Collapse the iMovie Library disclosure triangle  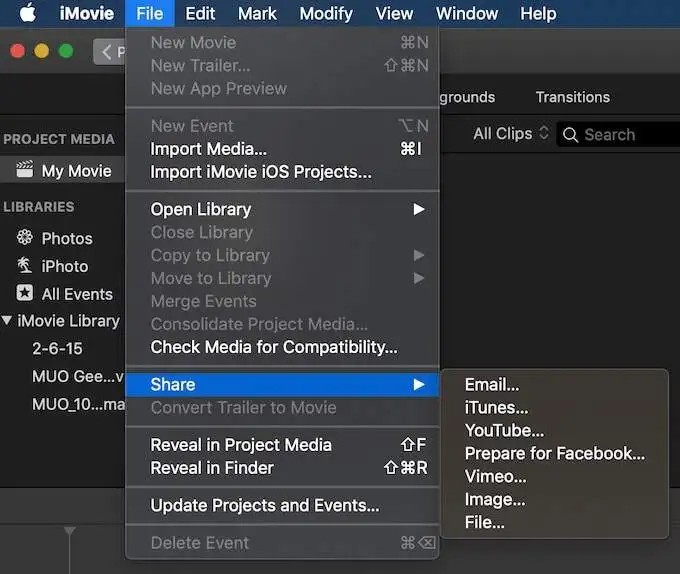click(x=7, y=320)
